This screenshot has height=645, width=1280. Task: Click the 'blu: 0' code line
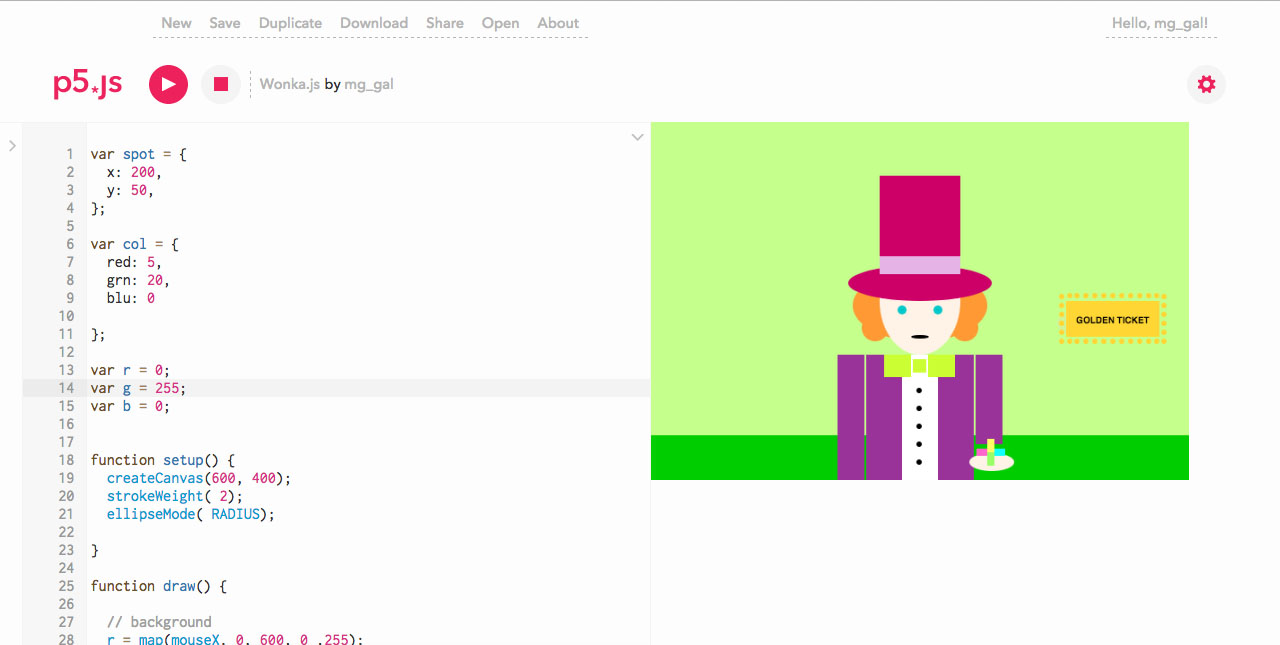[x=130, y=298]
